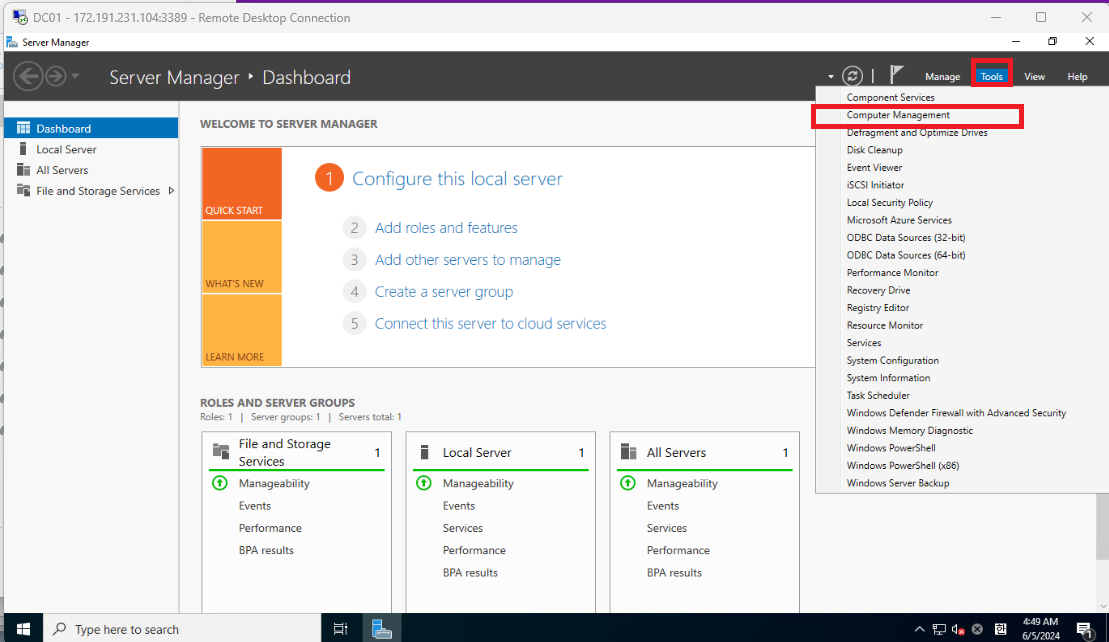This screenshot has width=1109, height=642.
Task: Click Connect this server to cloud services
Action: [x=490, y=323]
